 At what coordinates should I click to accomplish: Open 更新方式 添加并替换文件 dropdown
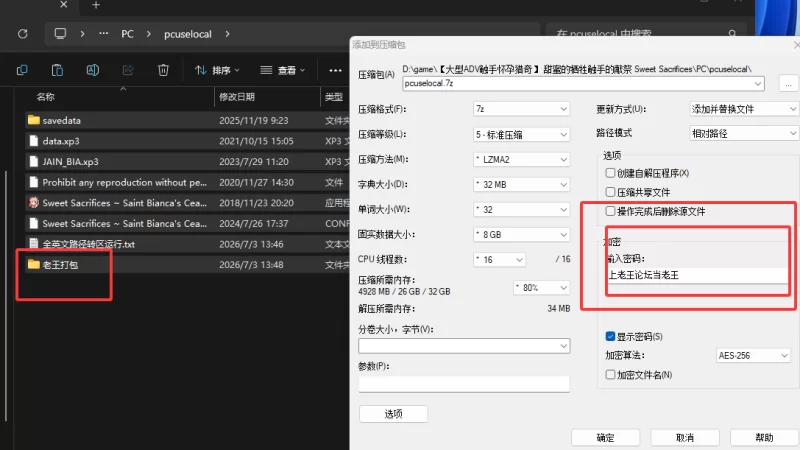(744, 109)
